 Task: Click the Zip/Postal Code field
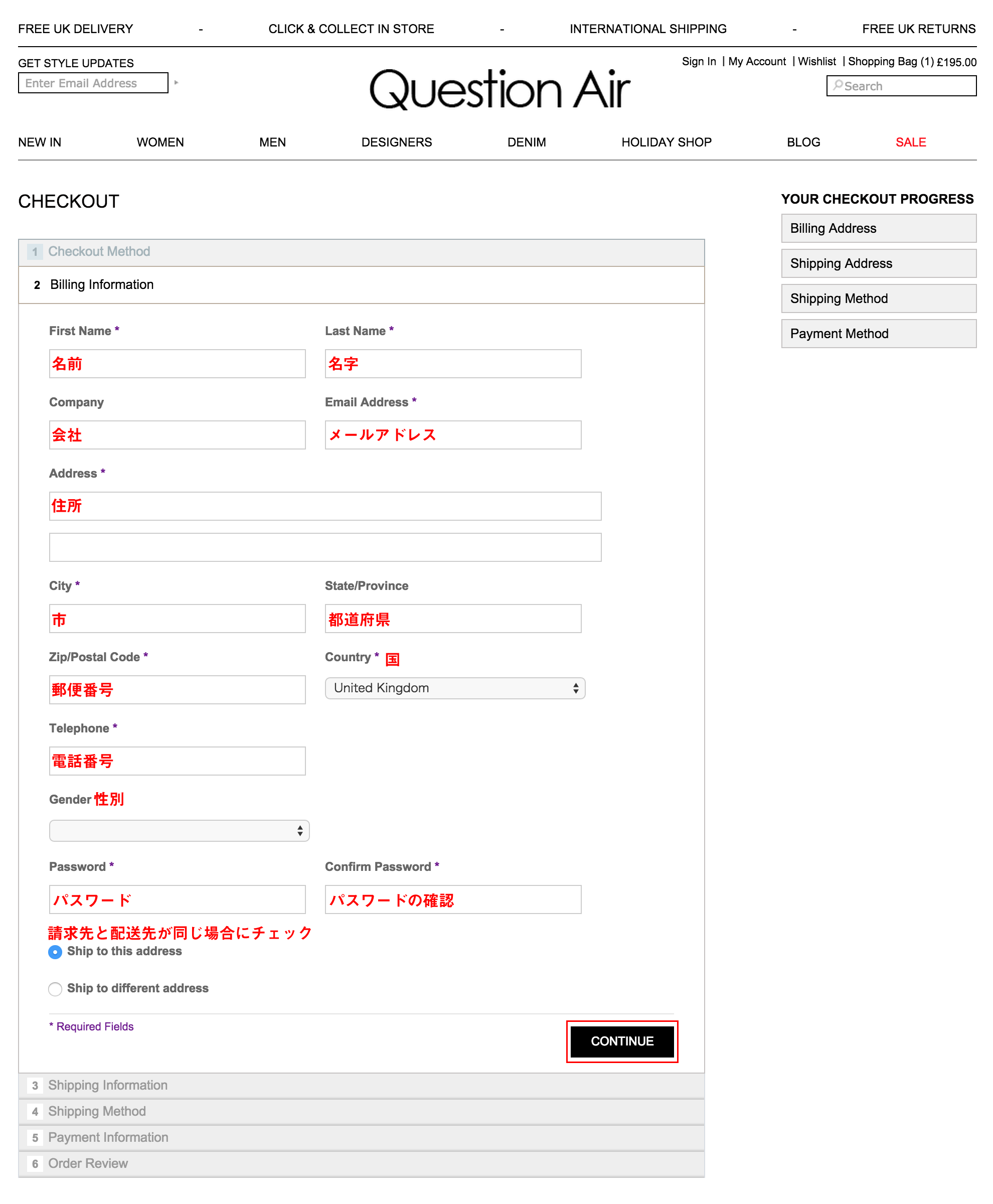(178, 690)
